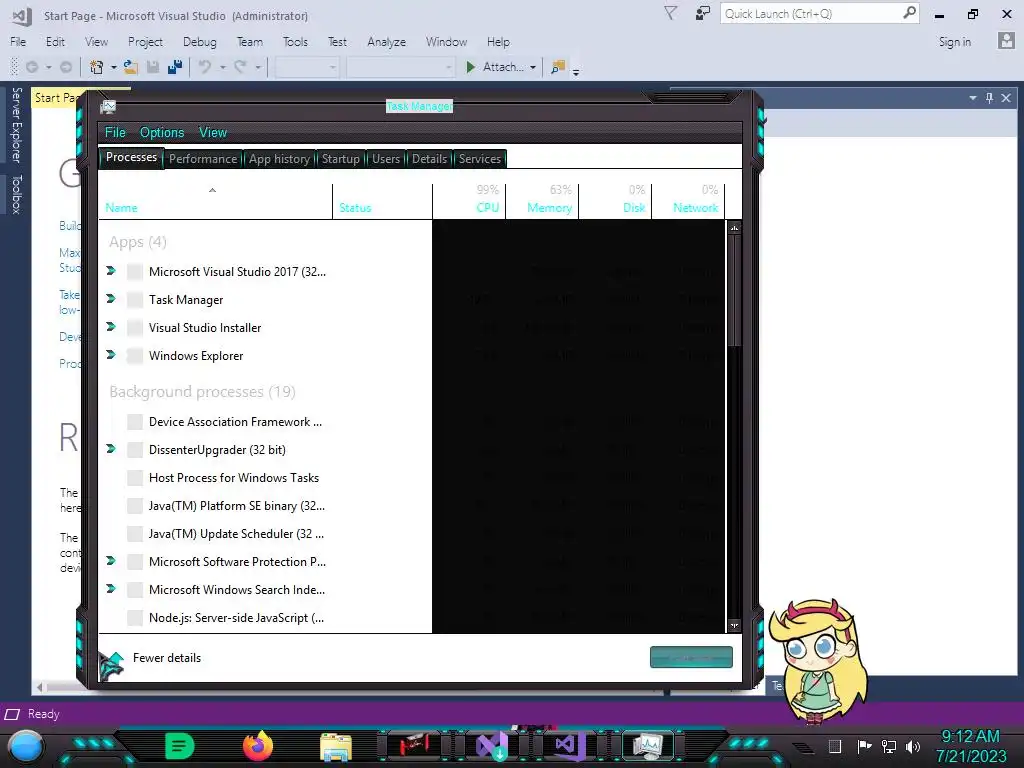Click the Visual Studio logo in title bar
This screenshot has width=1024, height=768.
click(22, 16)
